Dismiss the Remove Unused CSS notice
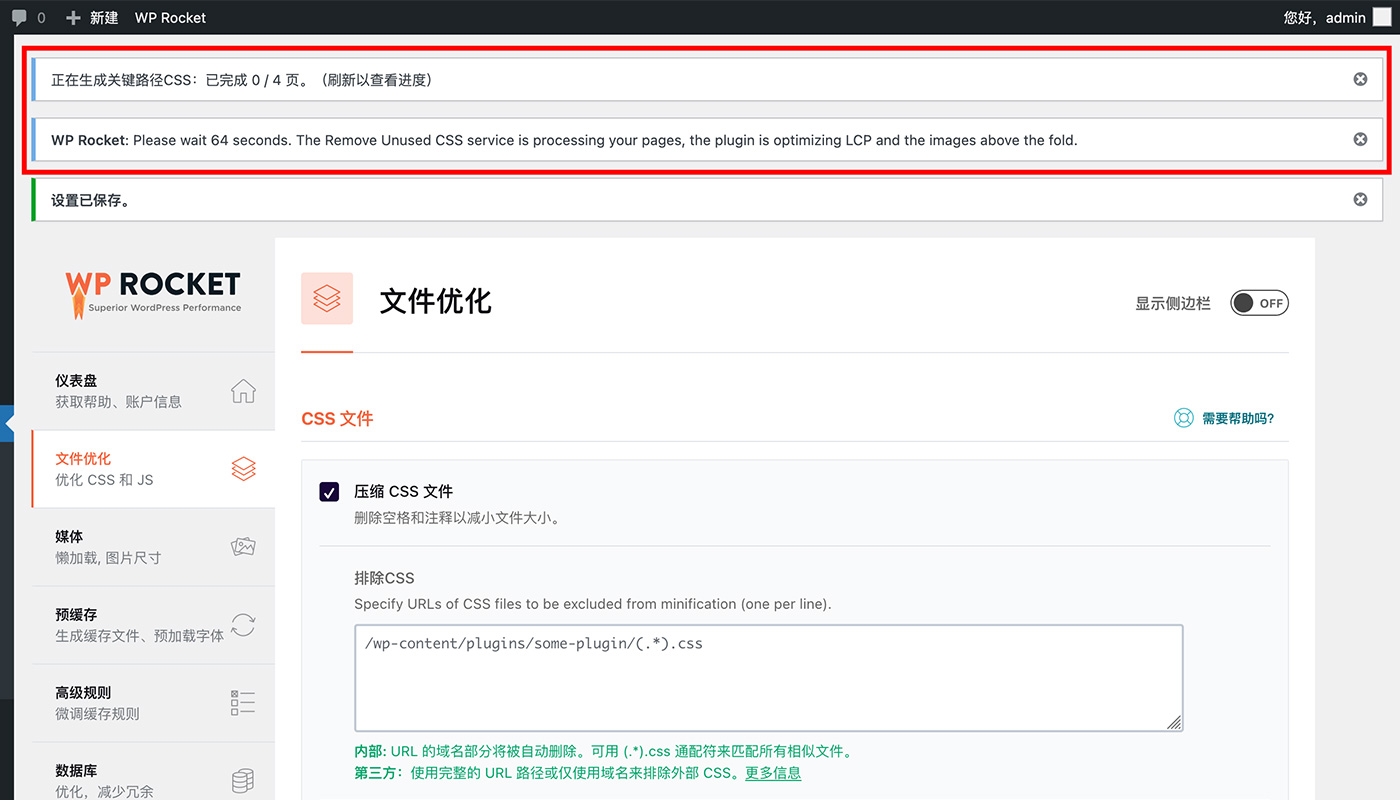The height and width of the screenshot is (800, 1400). point(1360,139)
